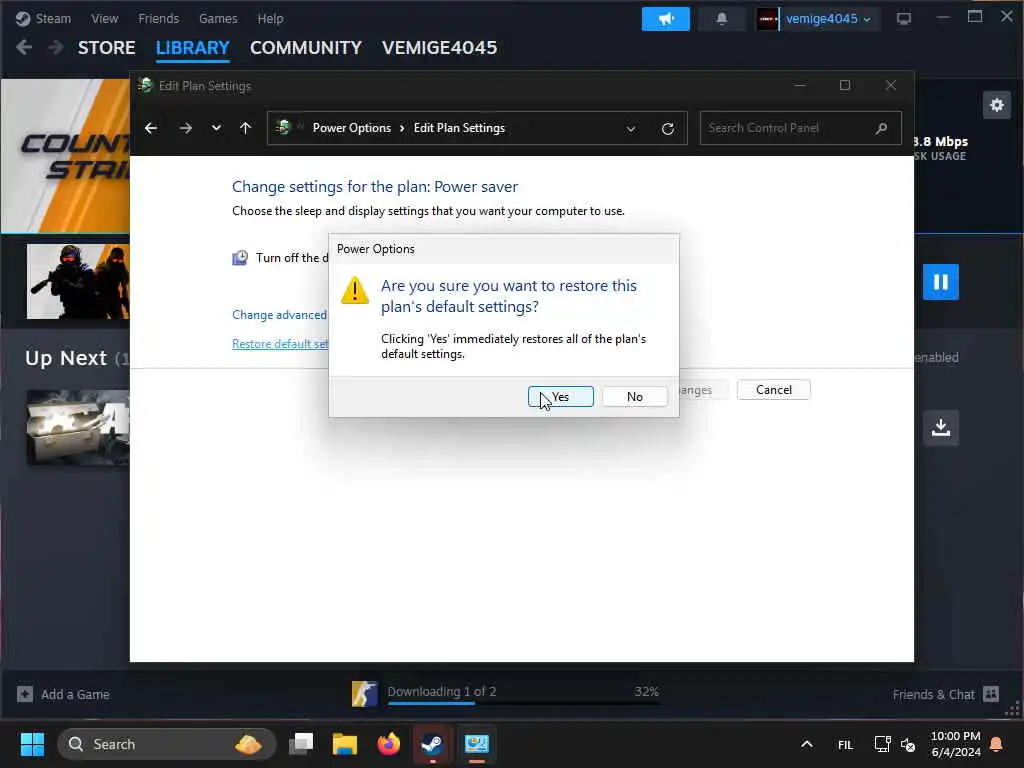The height and width of the screenshot is (768, 1024).
Task: Open the Friends menu in Steam
Action: pyautogui.click(x=158, y=18)
